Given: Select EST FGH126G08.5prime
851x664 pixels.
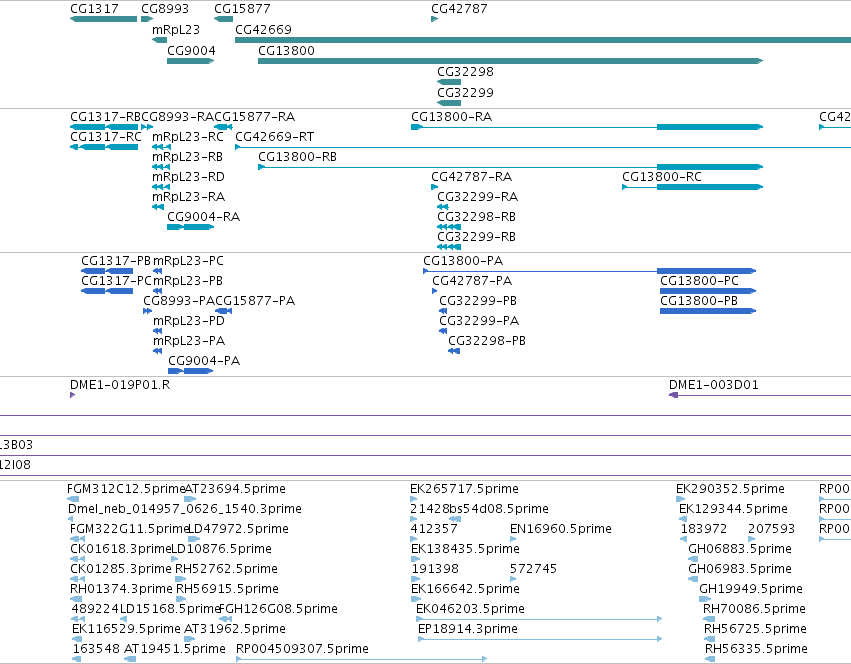Looking at the screenshot, I should (278, 609).
